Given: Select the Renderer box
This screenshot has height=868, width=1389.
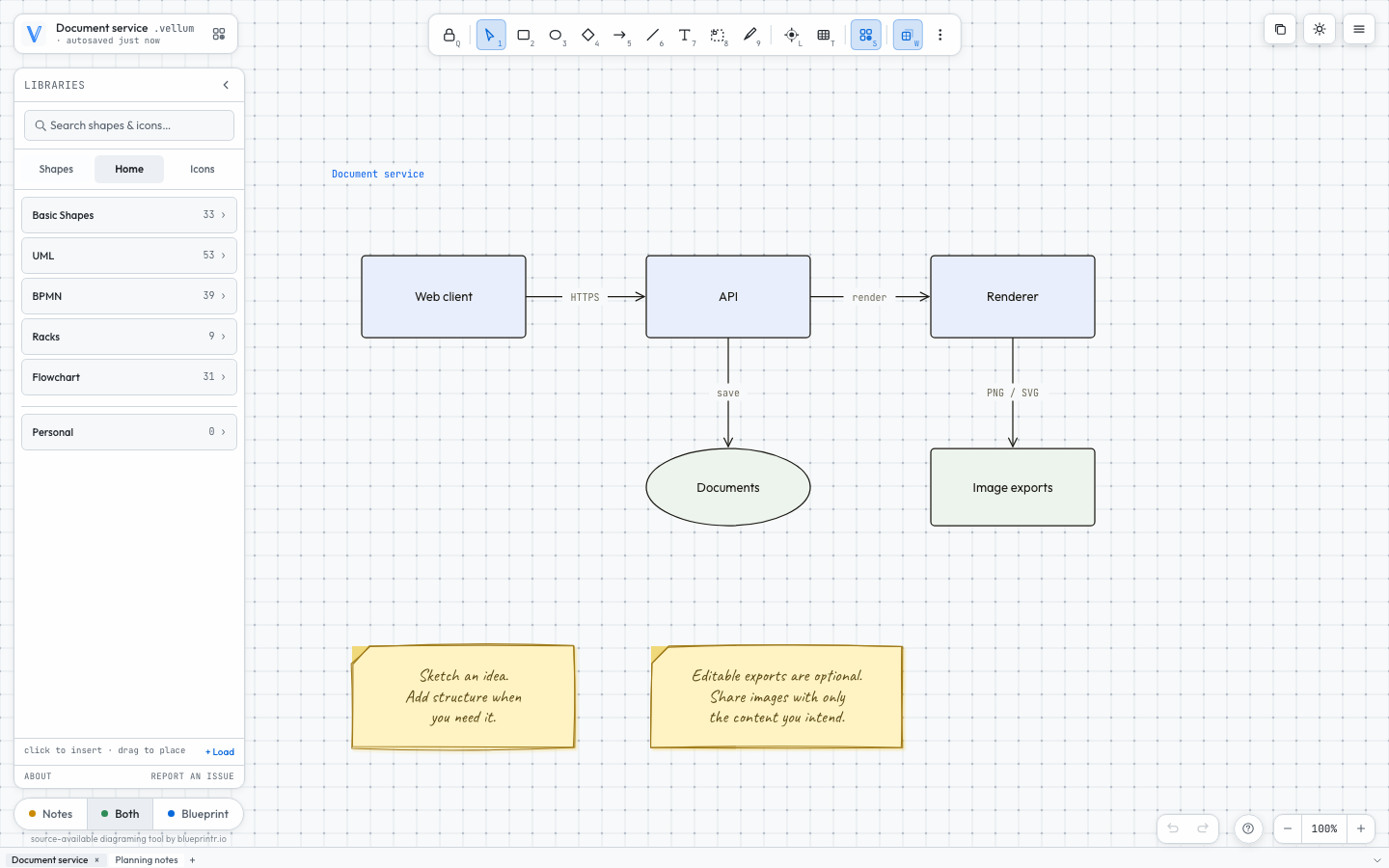Looking at the screenshot, I should (x=1013, y=297).
